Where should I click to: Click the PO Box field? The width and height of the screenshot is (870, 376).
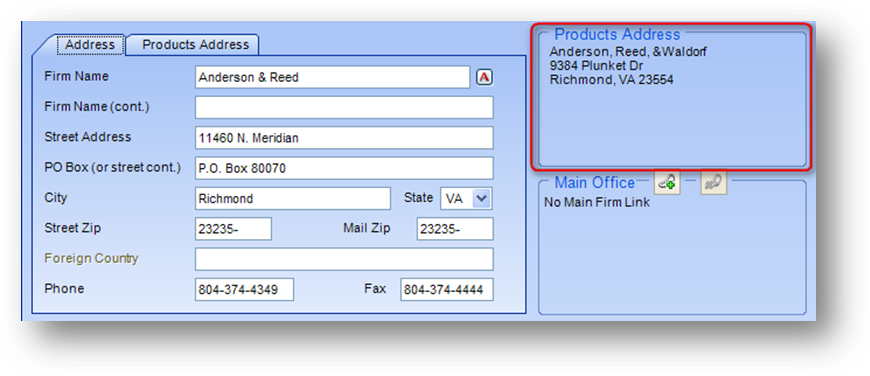(344, 168)
